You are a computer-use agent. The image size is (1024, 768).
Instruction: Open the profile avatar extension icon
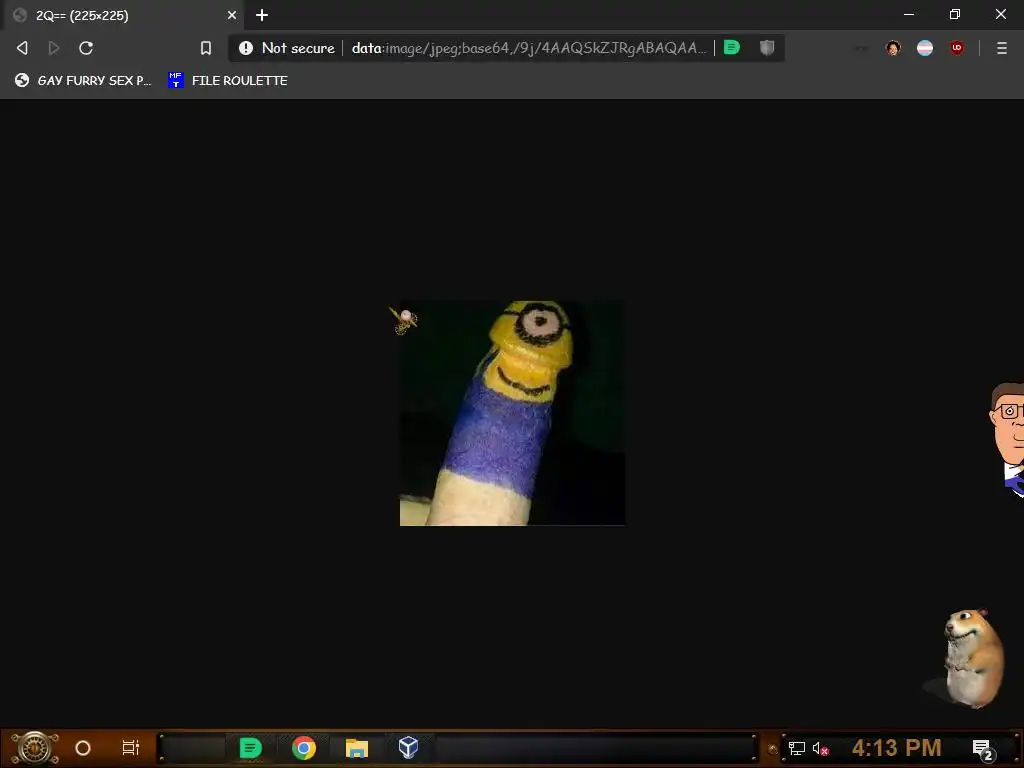(x=893, y=48)
